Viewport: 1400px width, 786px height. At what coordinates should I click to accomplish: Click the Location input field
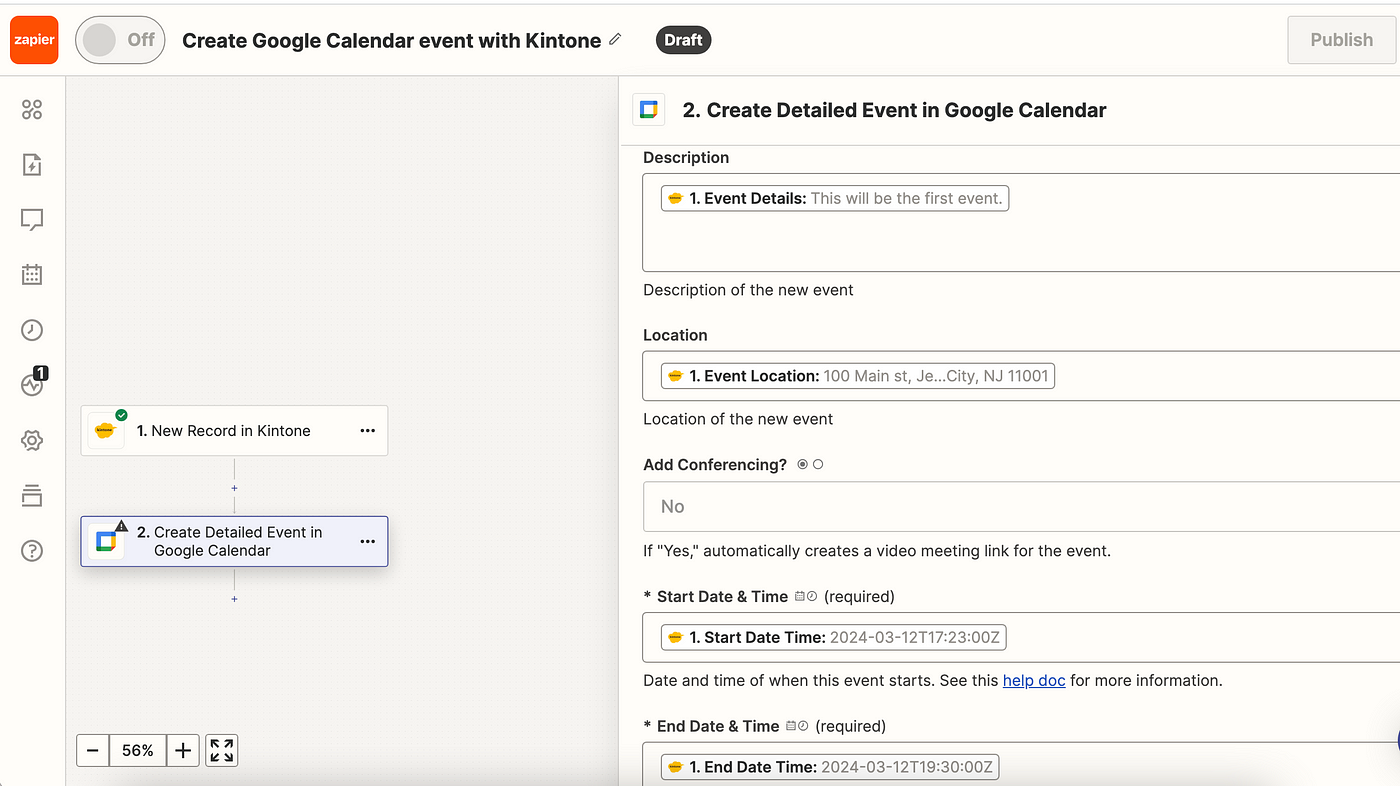tap(1020, 376)
